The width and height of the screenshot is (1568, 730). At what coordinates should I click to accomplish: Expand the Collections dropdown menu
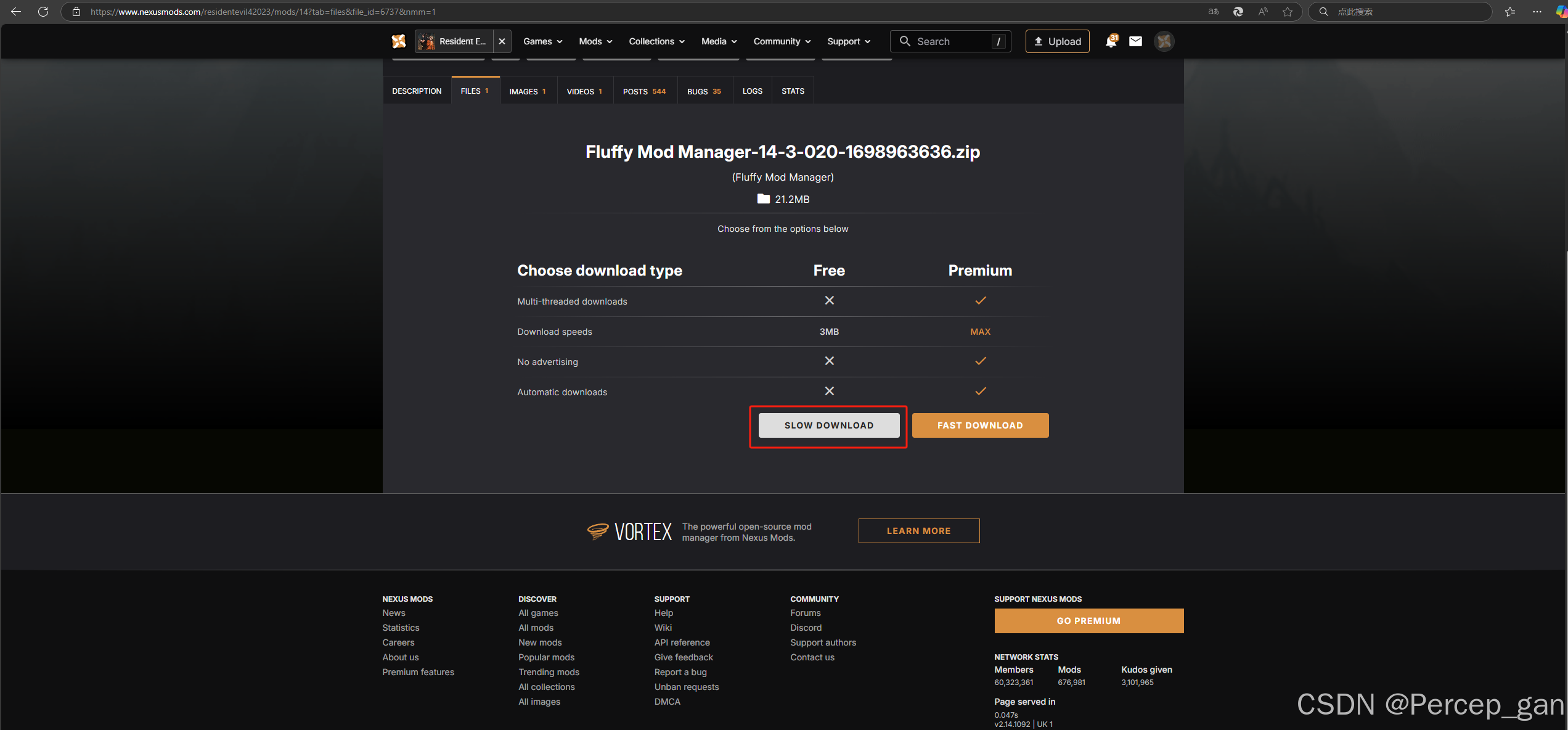656,41
